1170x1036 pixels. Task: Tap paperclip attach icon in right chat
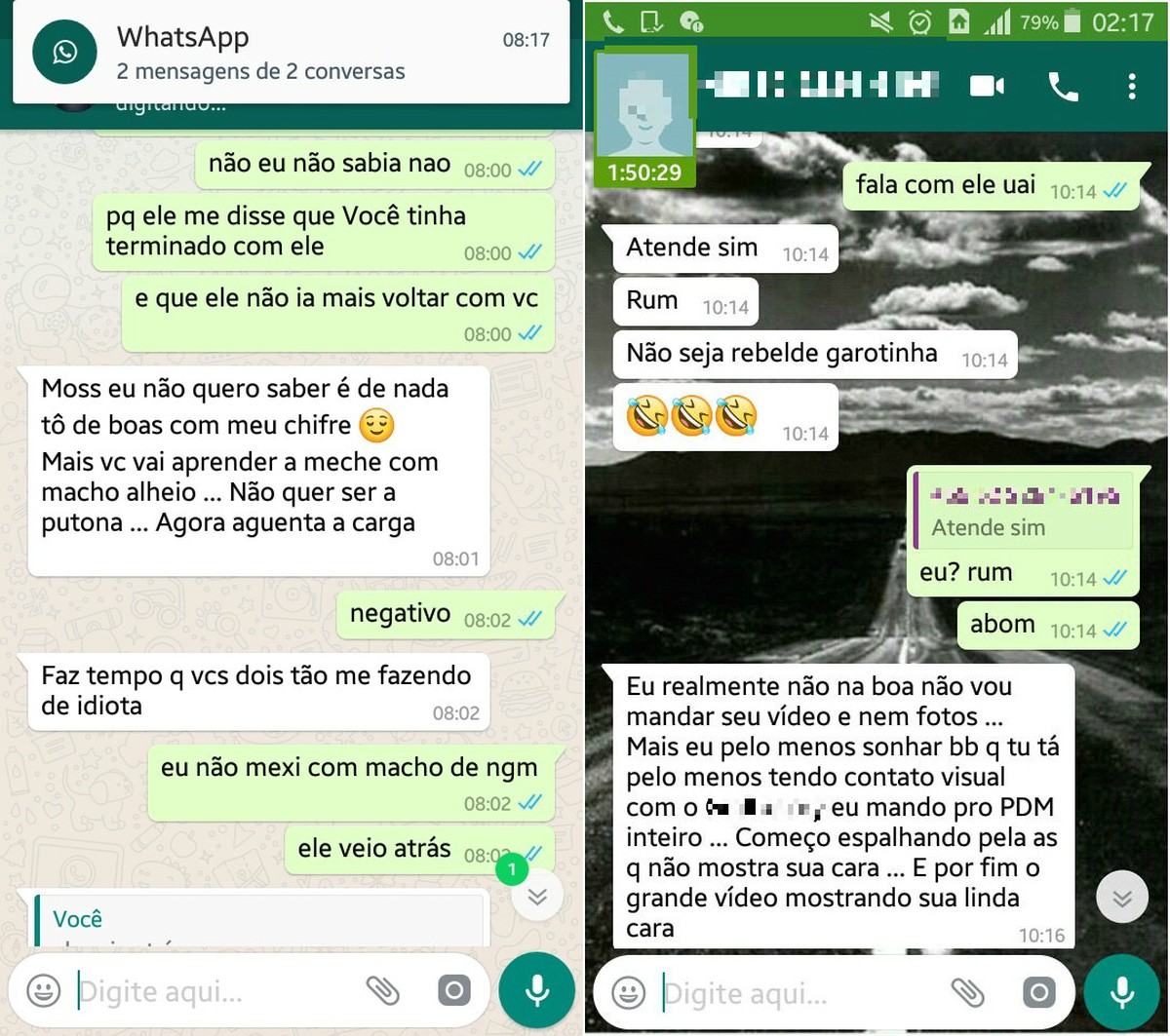point(968,992)
